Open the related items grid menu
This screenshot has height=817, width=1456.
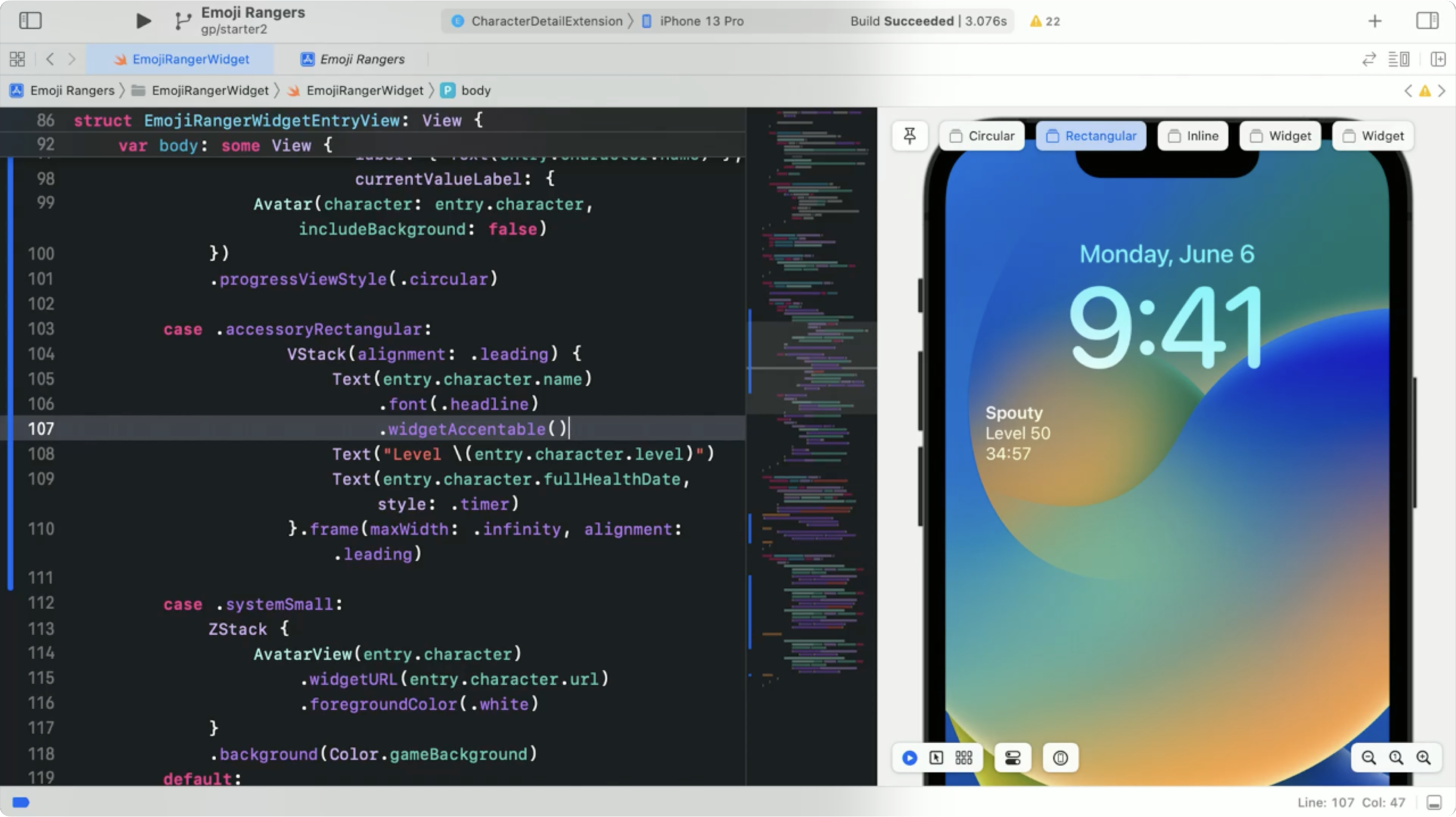(x=17, y=59)
